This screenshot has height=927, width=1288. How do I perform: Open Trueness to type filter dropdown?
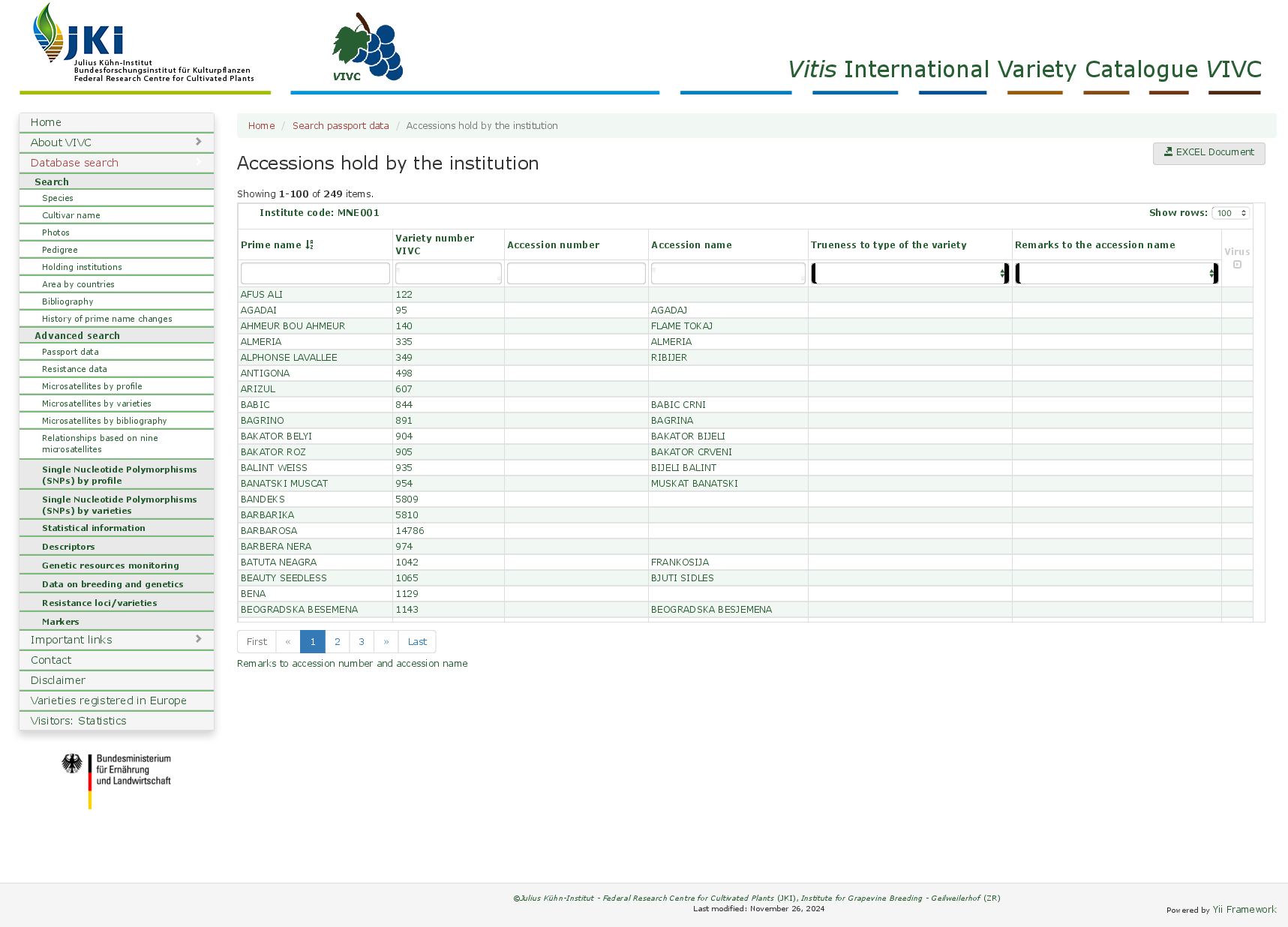point(910,274)
